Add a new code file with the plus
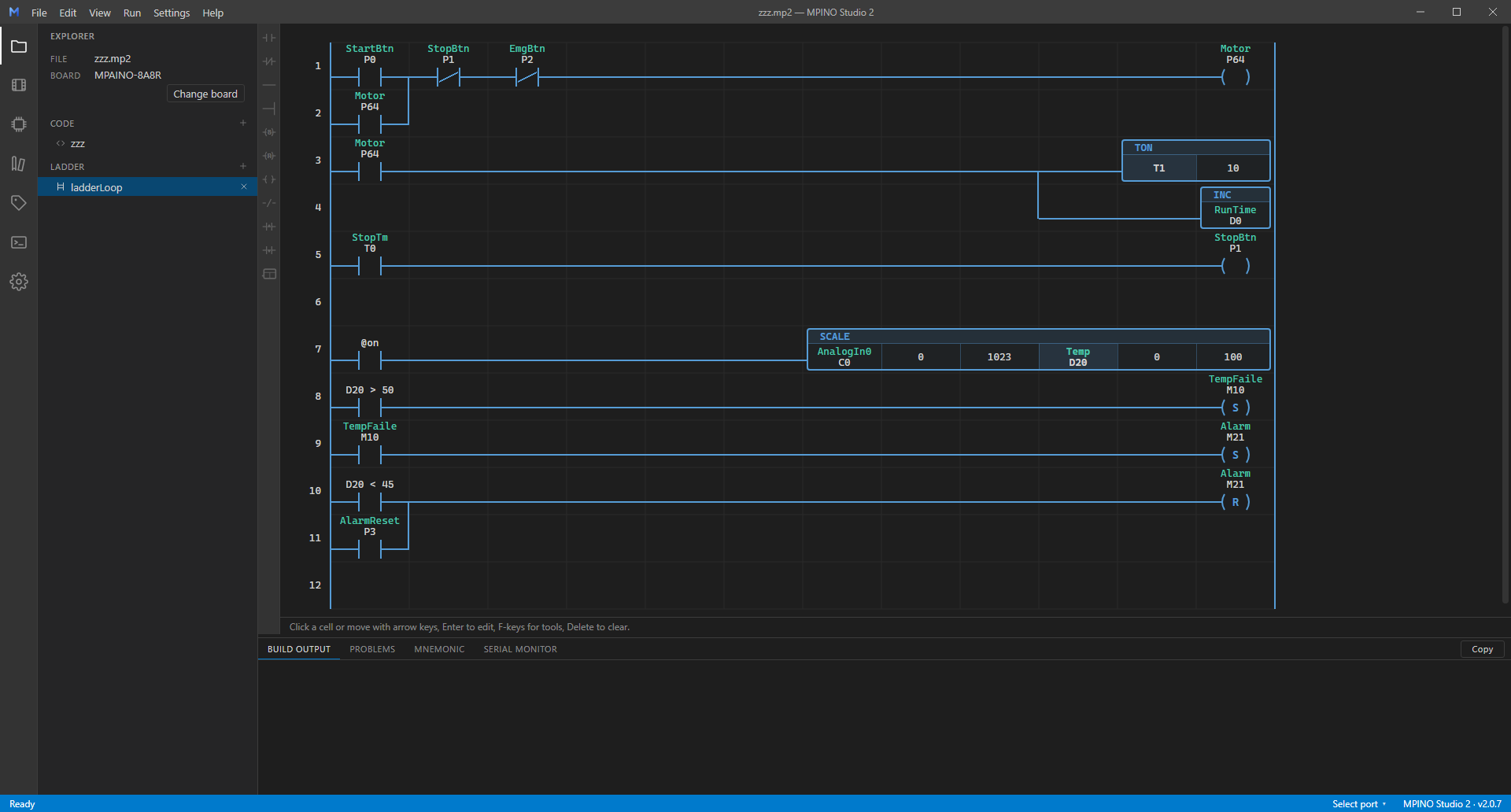This screenshot has height=812, width=1511. (243, 123)
